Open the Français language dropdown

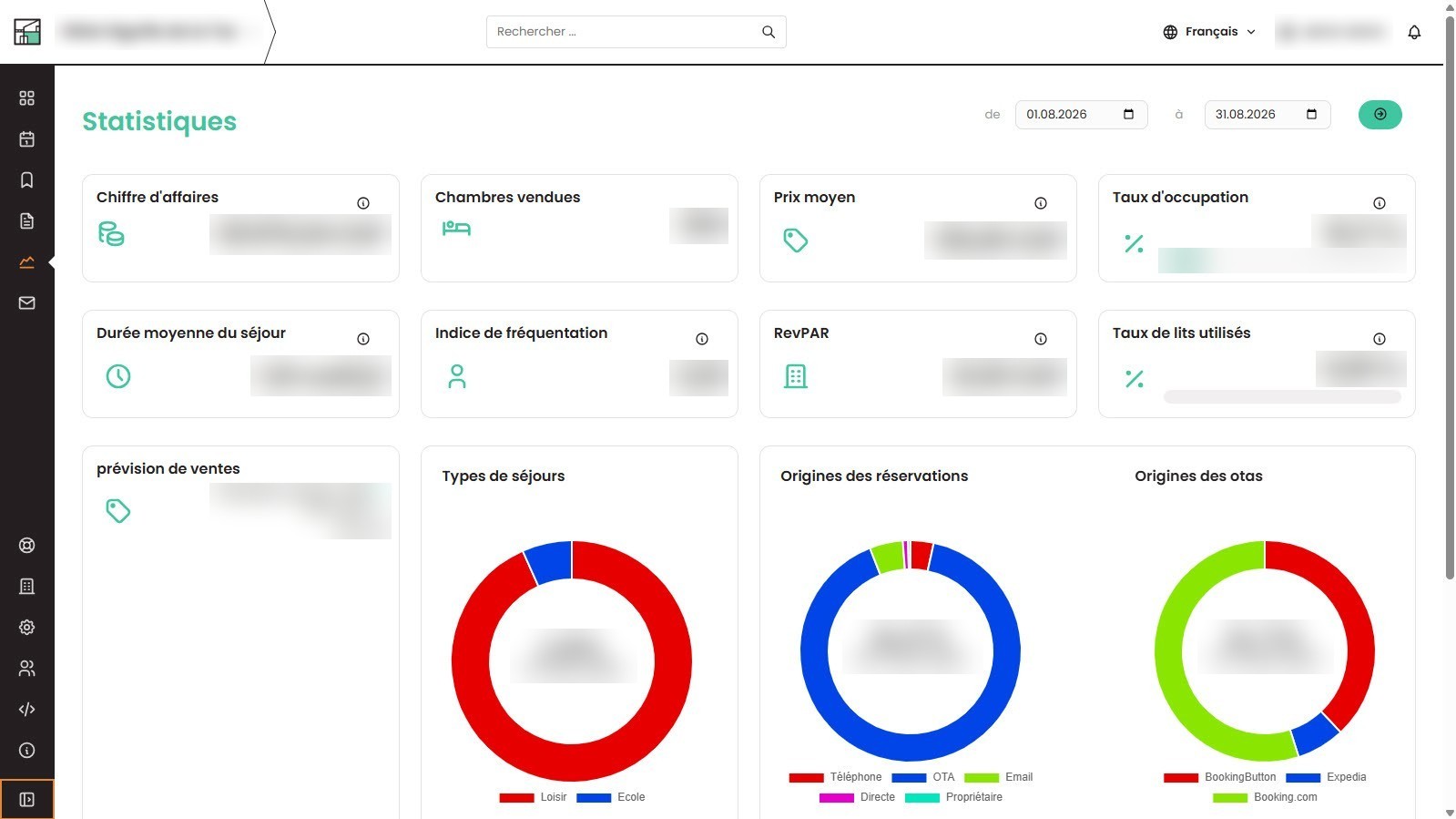pos(1209,32)
